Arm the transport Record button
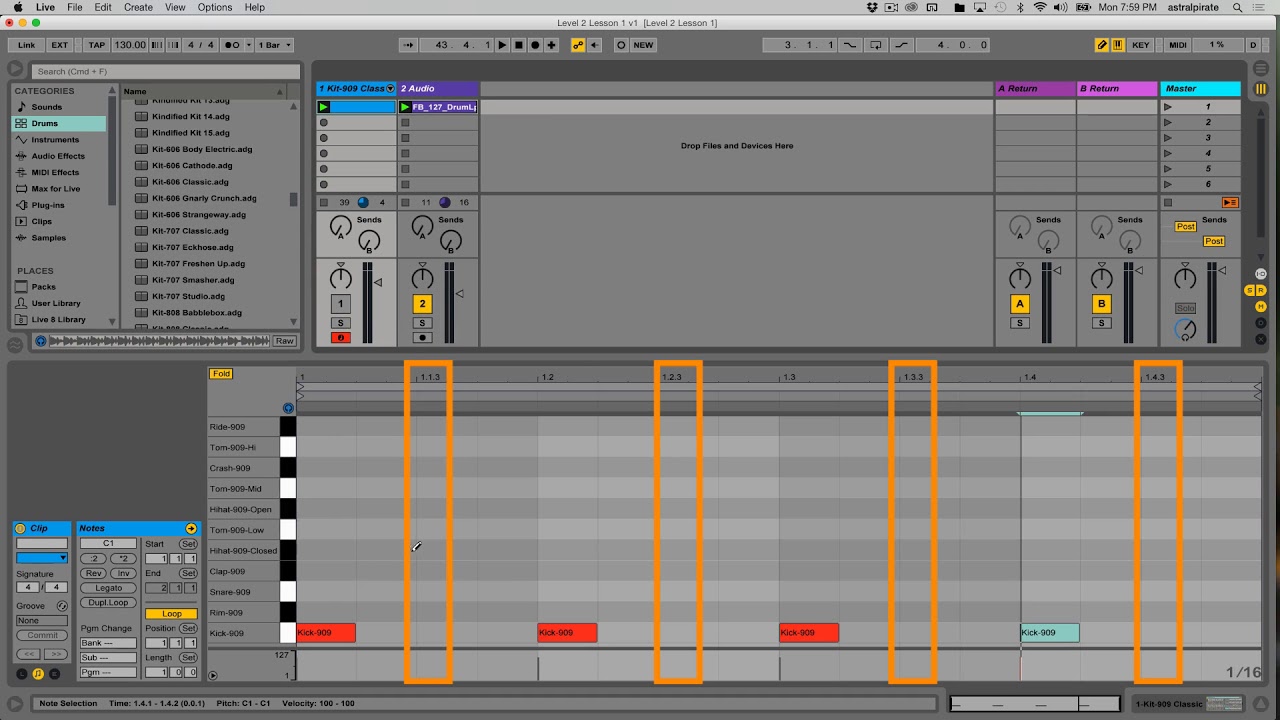Screen dimensions: 1280x720 [x=535, y=45]
